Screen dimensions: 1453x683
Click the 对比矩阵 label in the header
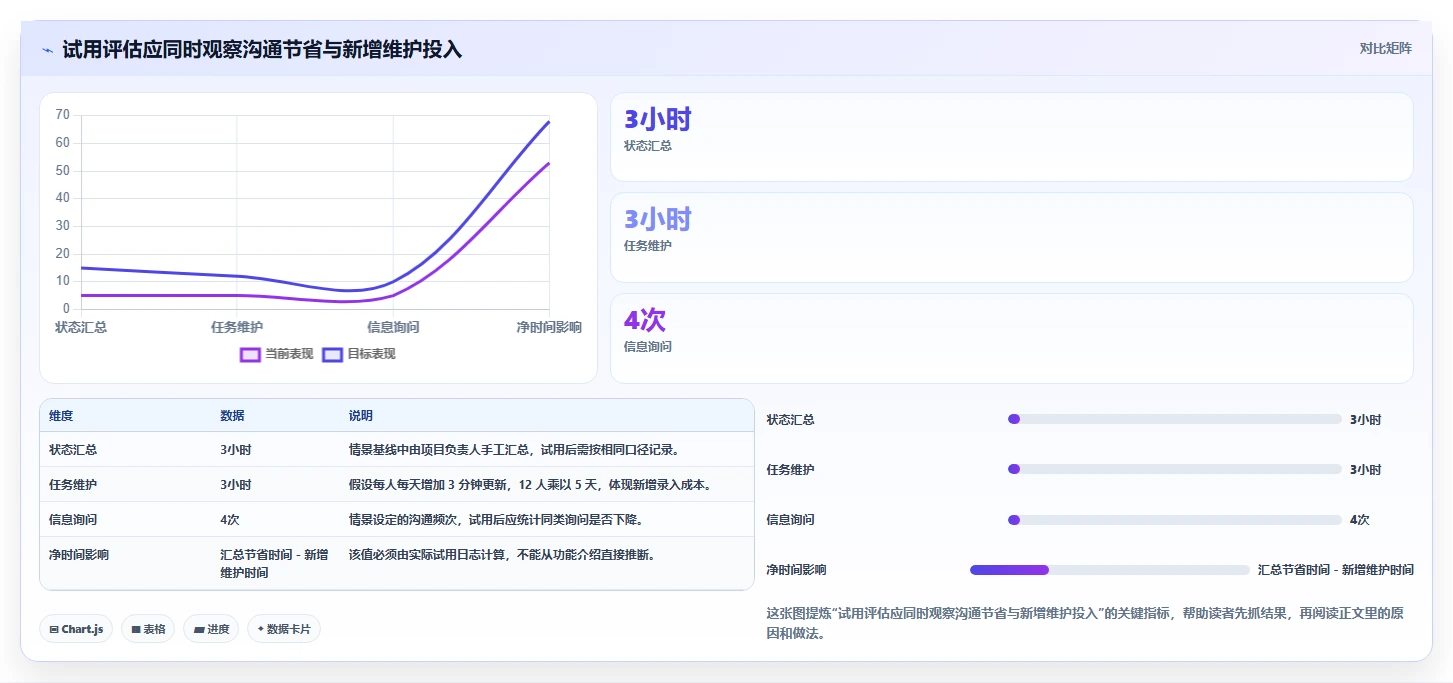(1386, 49)
